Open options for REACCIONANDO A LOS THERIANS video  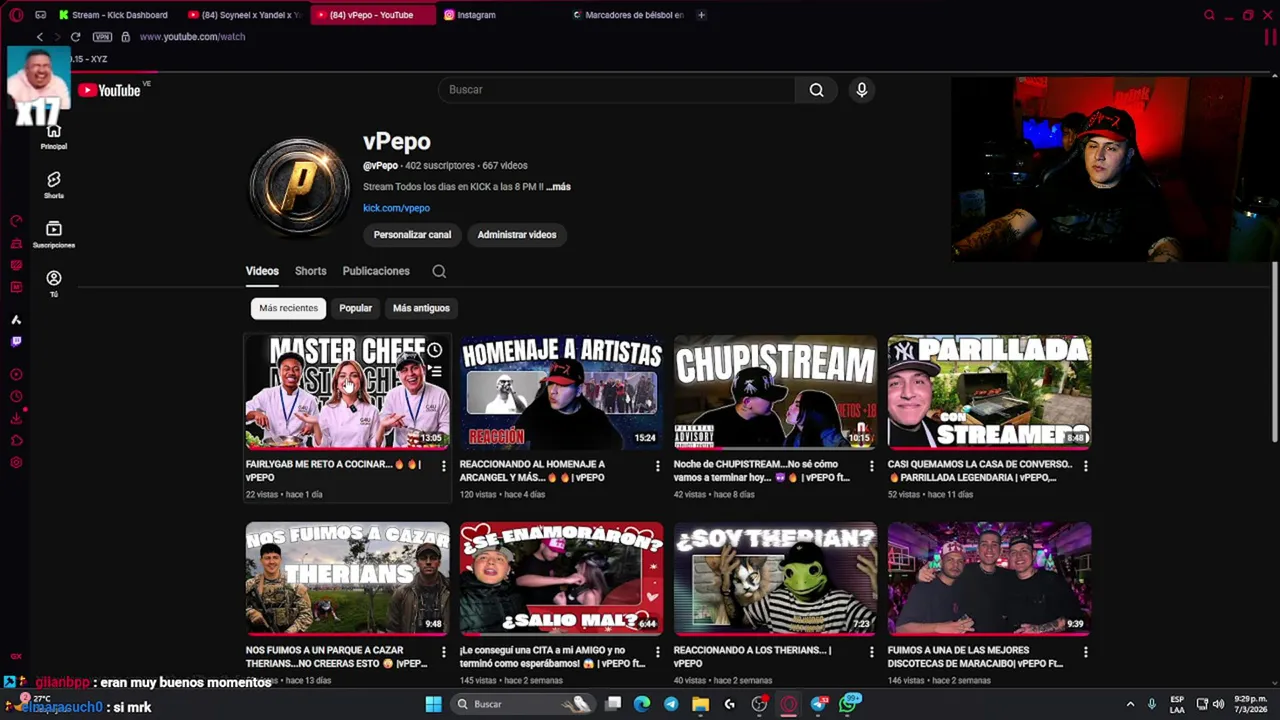[x=872, y=652]
